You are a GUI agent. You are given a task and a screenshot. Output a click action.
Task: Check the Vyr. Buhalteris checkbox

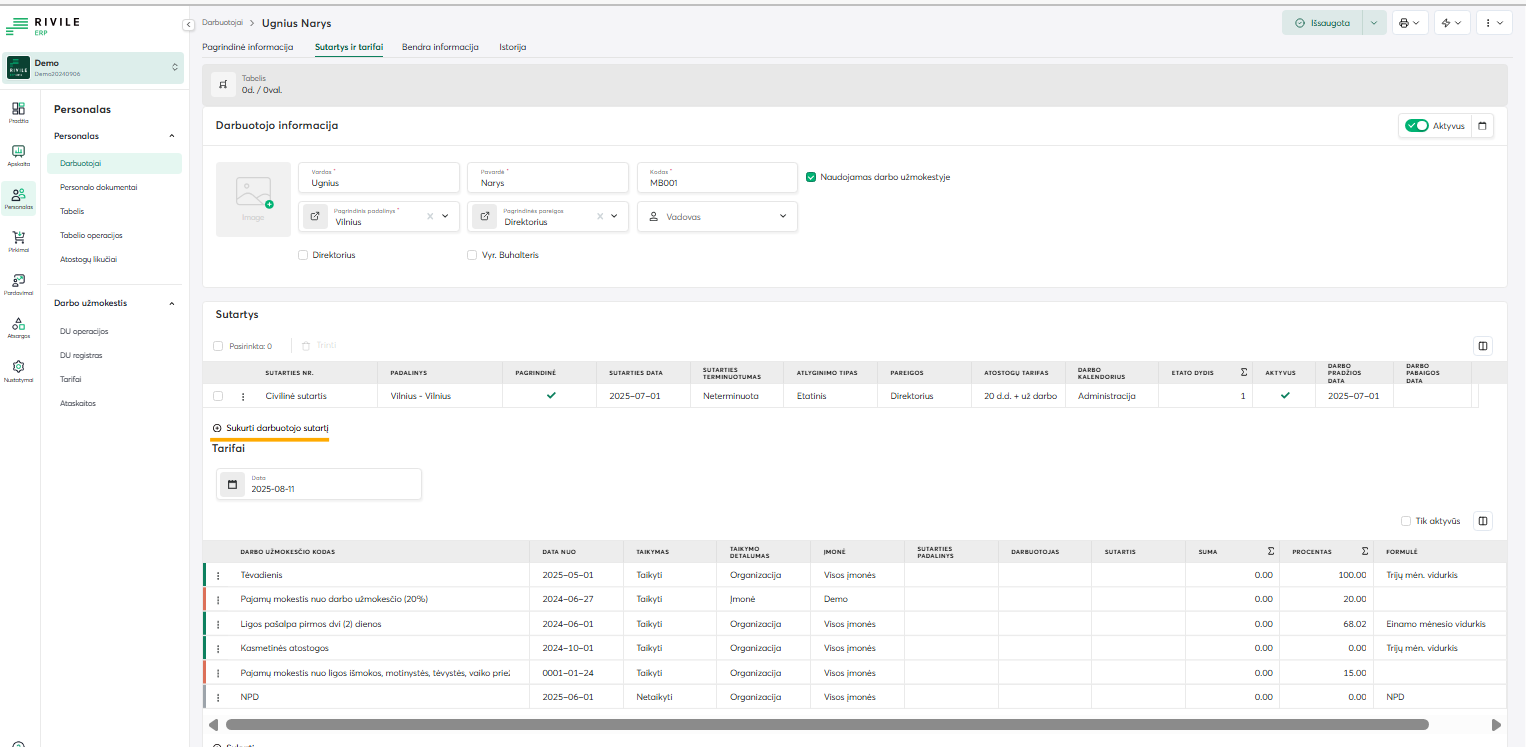click(472, 255)
